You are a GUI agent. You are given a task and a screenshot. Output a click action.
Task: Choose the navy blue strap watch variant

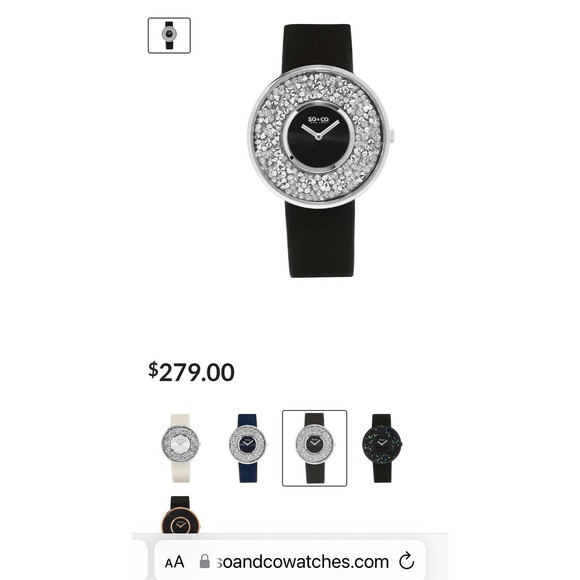coord(247,448)
